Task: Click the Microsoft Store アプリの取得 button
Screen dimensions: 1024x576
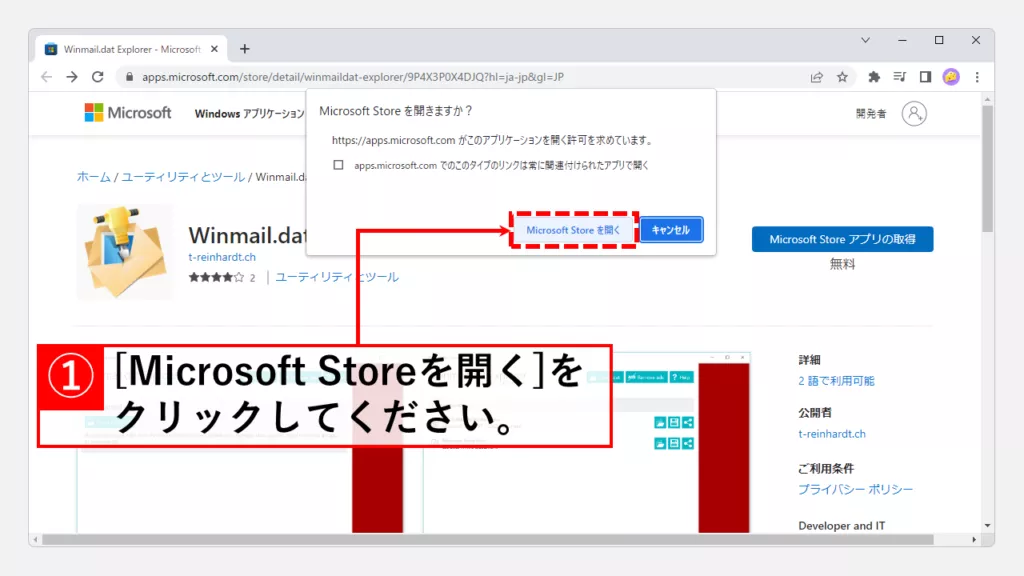Action: 842,240
